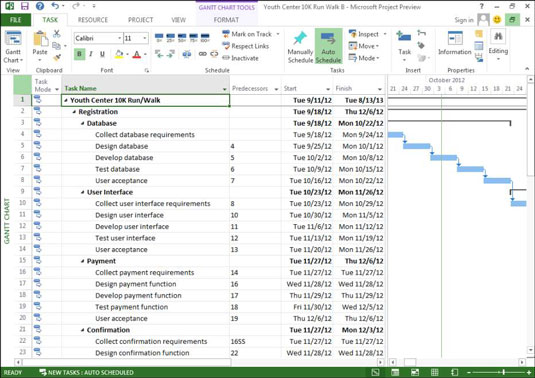Viewport: 535px width, 378px height.
Task: Open the font name Calibri dropdown
Action: click(120, 38)
